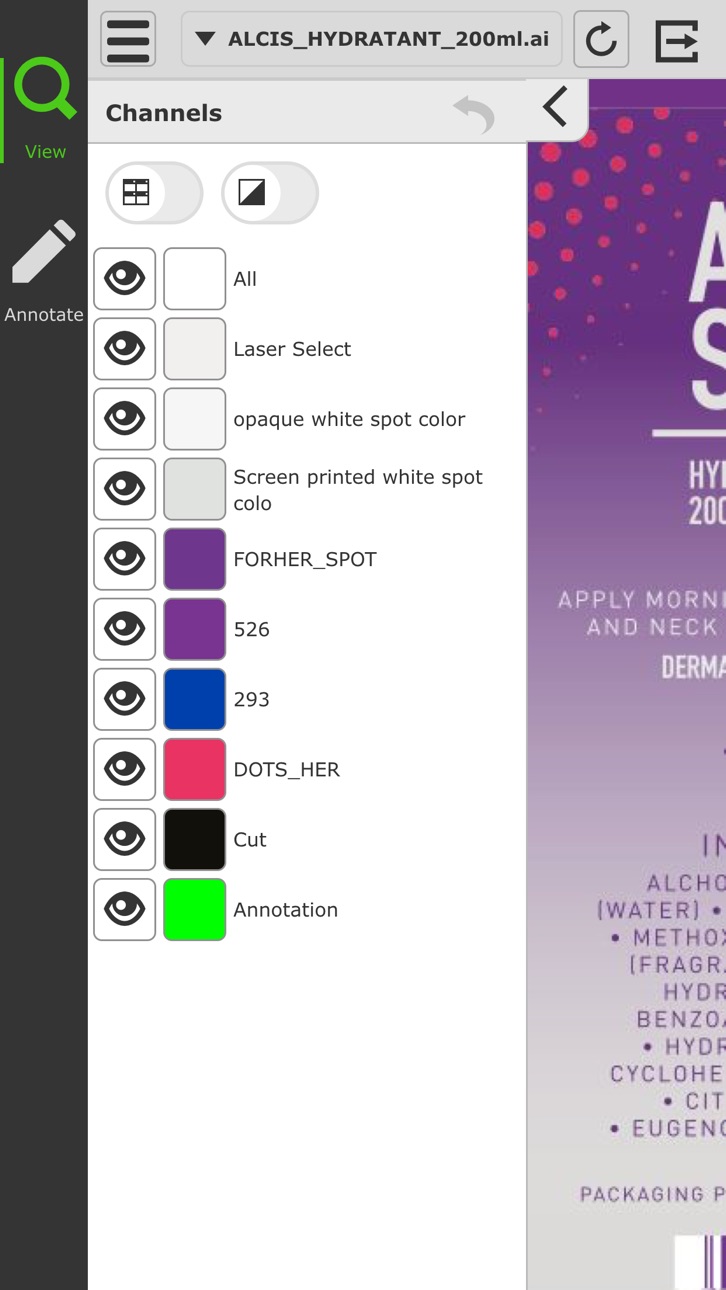Collapse the Channels panel with chevron
Viewport: 726px width, 1290px height.
[x=556, y=107]
